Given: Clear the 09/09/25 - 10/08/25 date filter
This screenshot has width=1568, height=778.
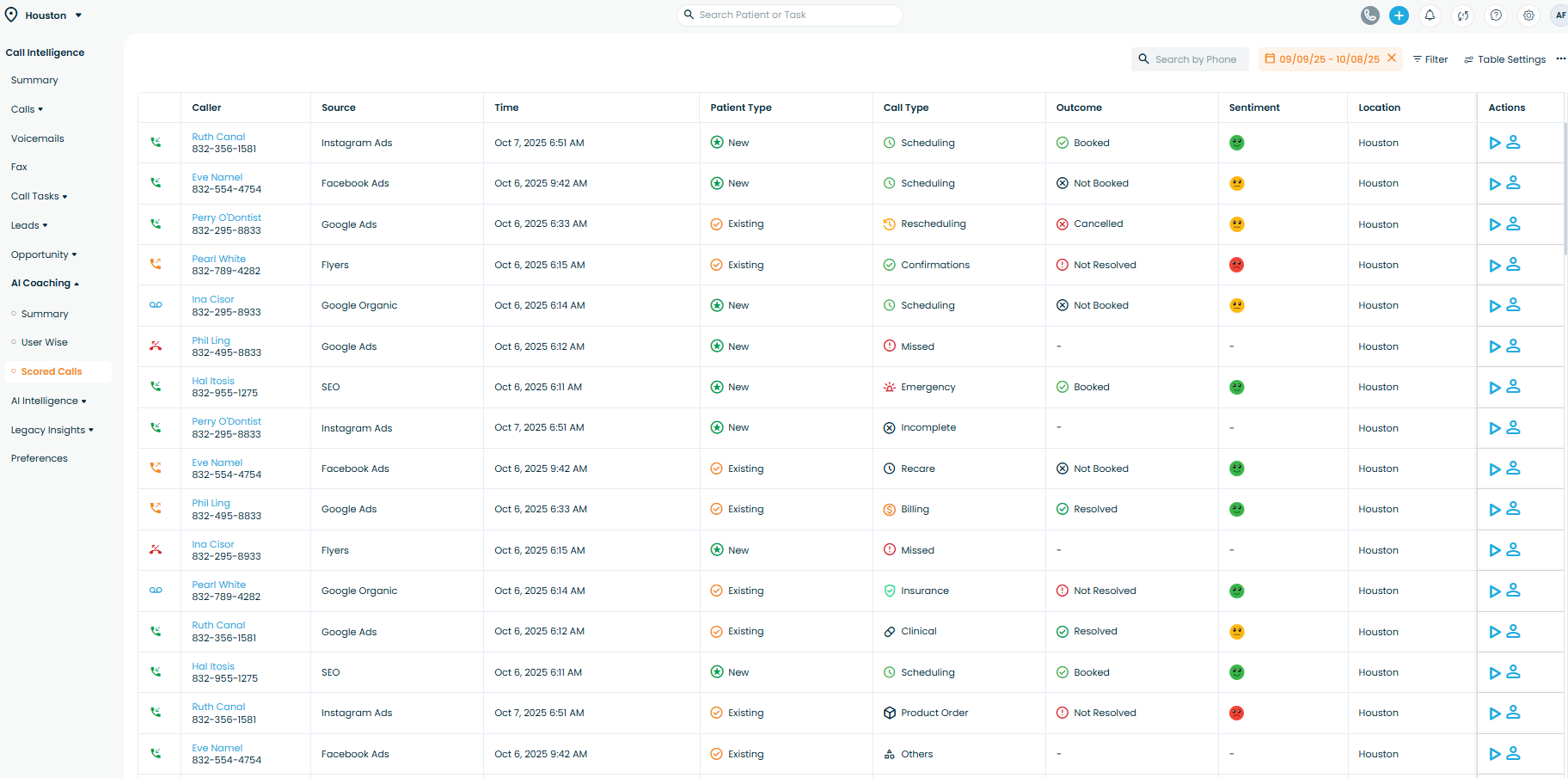Looking at the screenshot, I should click(x=1392, y=58).
